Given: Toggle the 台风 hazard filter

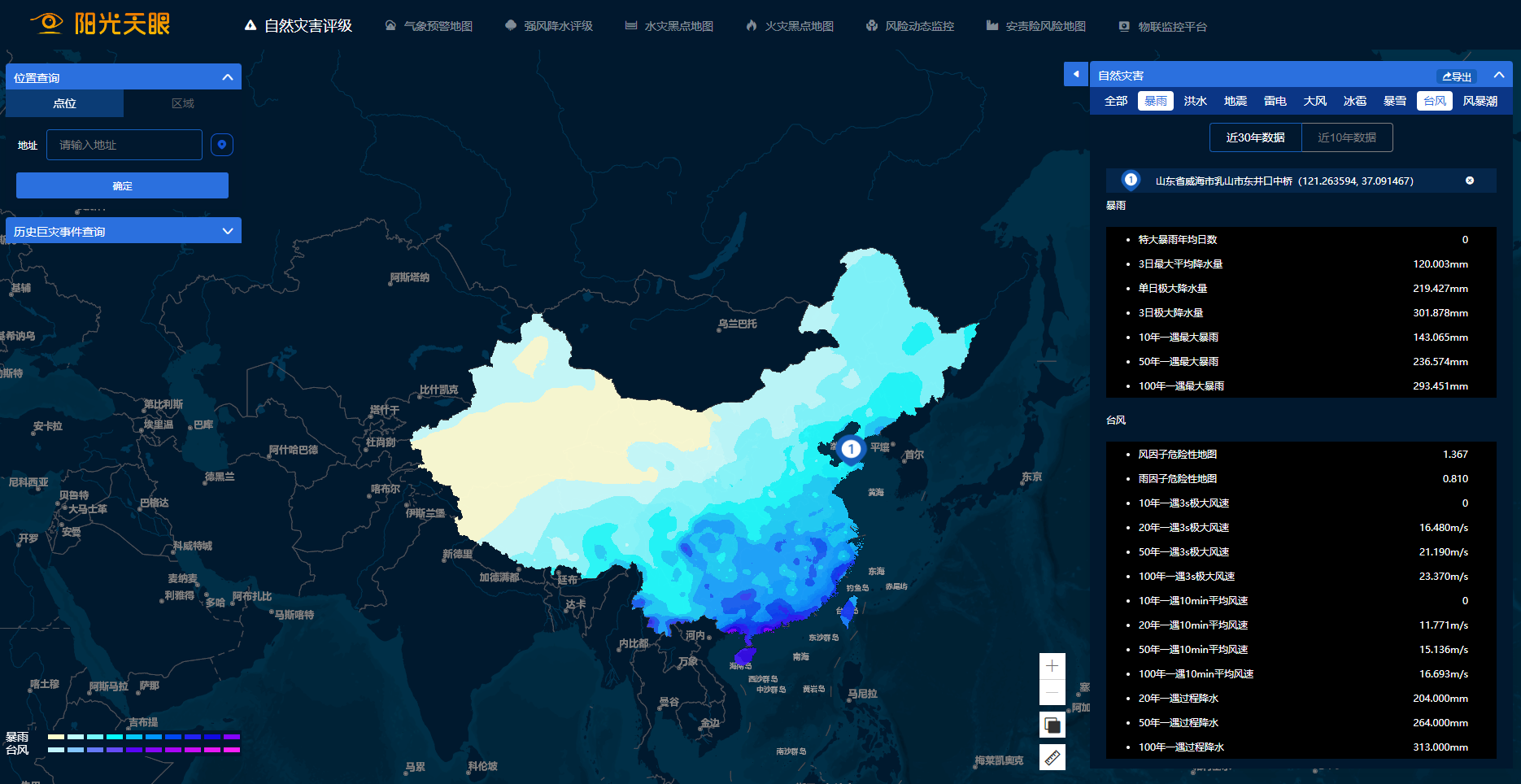Looking at the screenshot, I should [x=1435, y=101].
